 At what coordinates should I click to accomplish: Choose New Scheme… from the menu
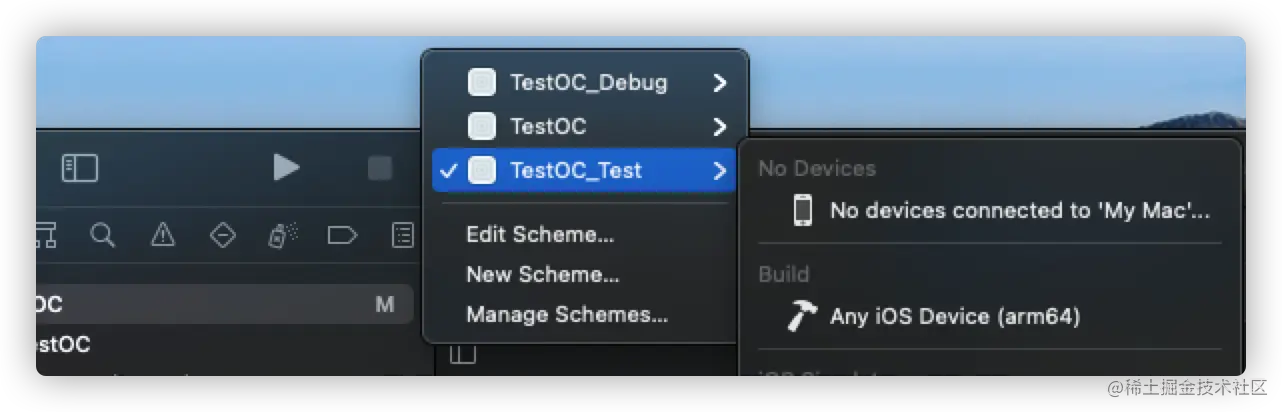point(543,274)
